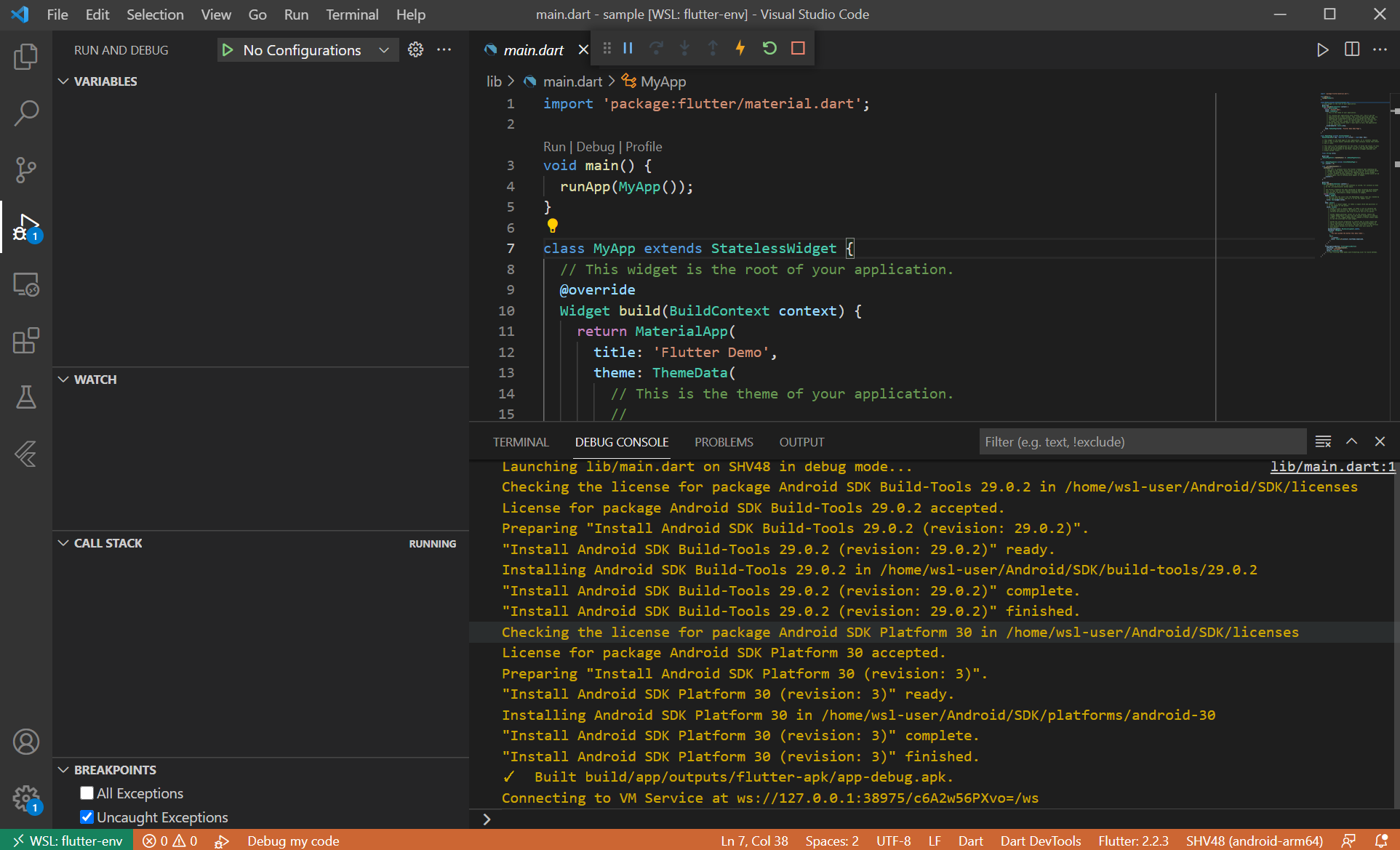The height and width of the screenshot is (850, 1400).
Task: Split the editor to the right
Action: pos(1351,49)
